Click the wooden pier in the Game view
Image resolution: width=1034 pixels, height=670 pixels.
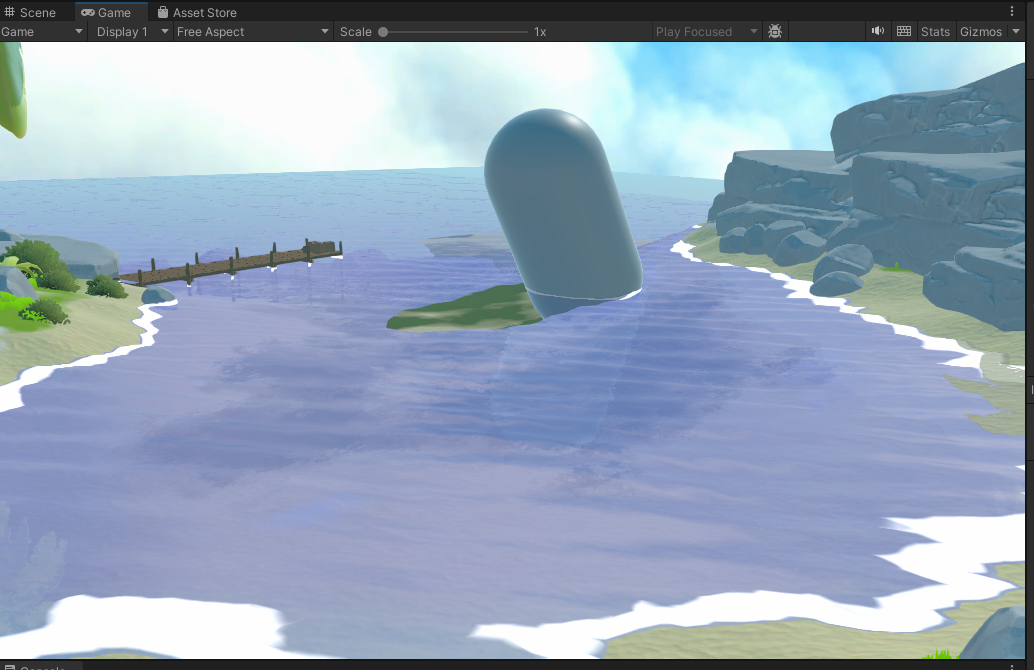229,263
